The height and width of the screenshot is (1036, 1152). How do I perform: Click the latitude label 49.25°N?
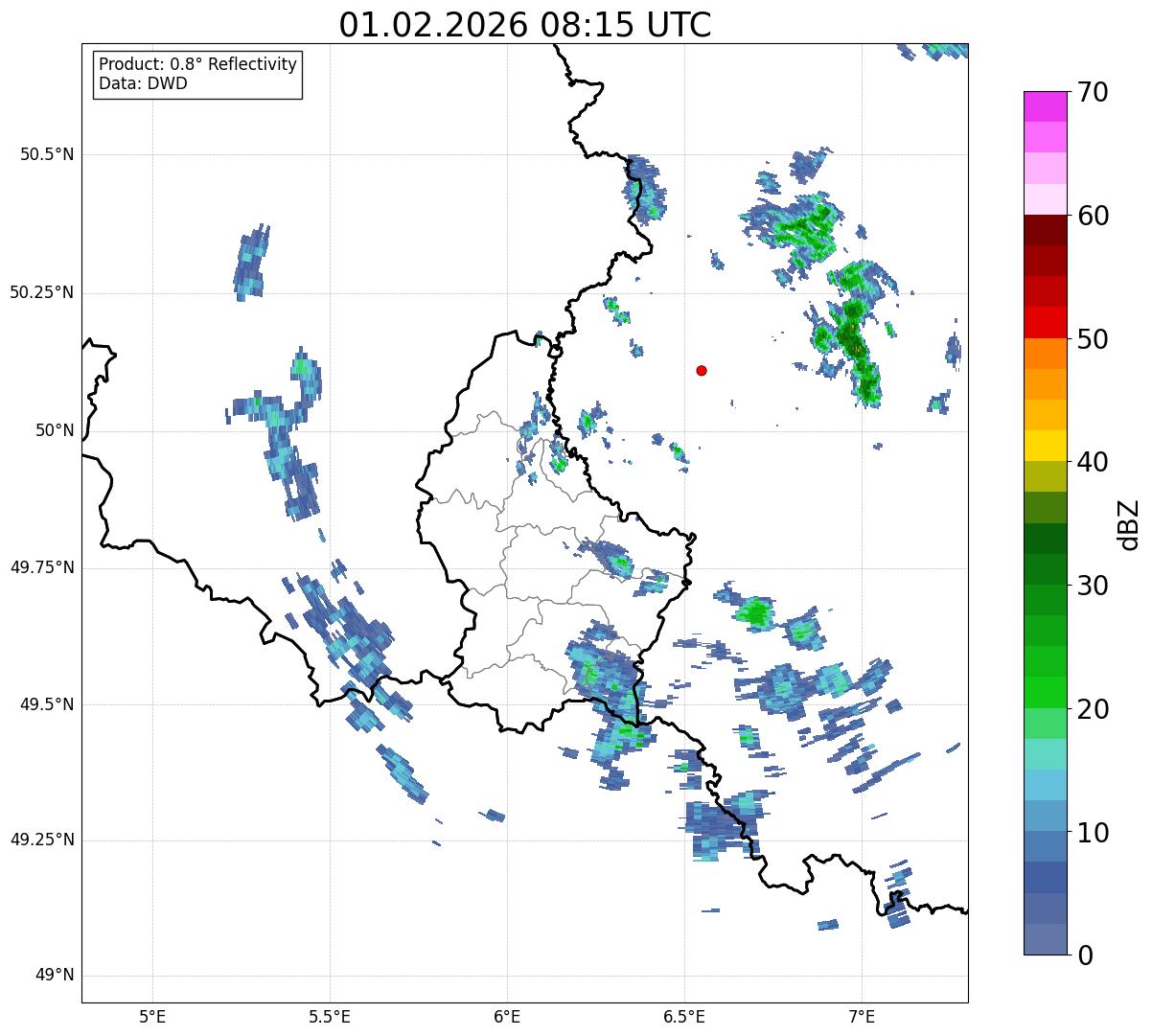[42, 840]
